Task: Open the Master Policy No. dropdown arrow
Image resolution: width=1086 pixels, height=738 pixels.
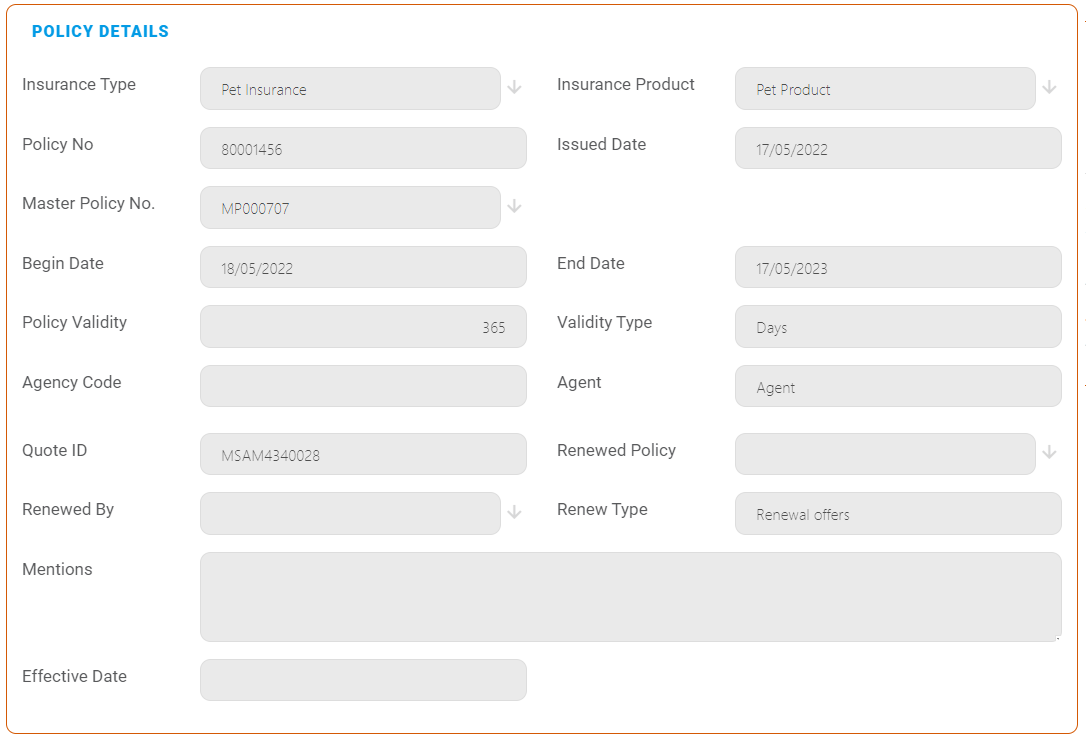Action: (514, 207)
